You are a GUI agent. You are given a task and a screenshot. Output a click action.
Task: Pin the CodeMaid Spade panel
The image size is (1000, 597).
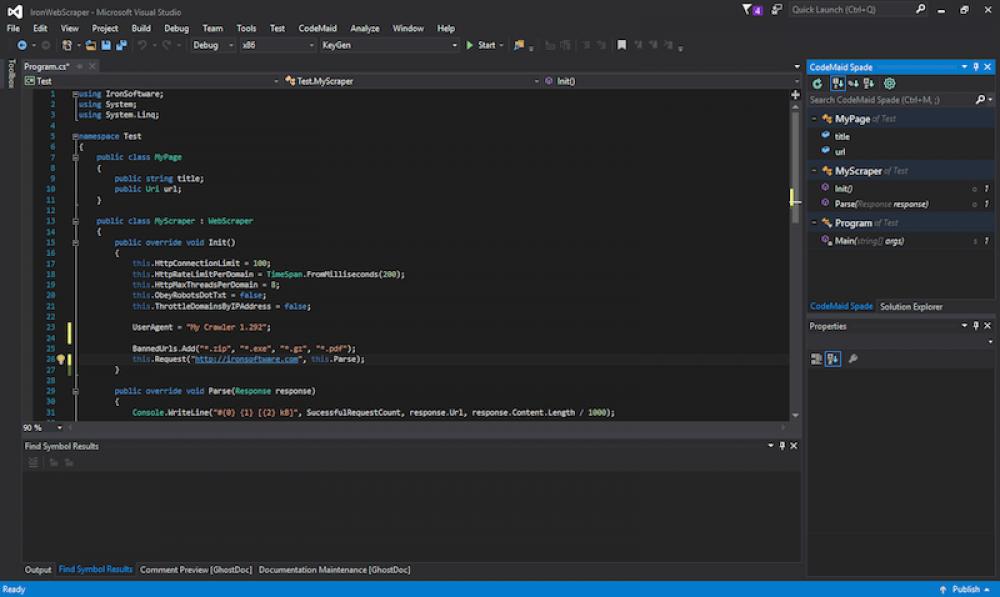click(x=975, y=67)
